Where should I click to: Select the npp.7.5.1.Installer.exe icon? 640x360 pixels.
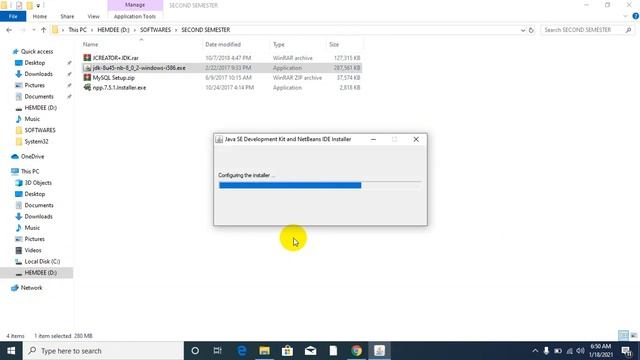[87, 87]
